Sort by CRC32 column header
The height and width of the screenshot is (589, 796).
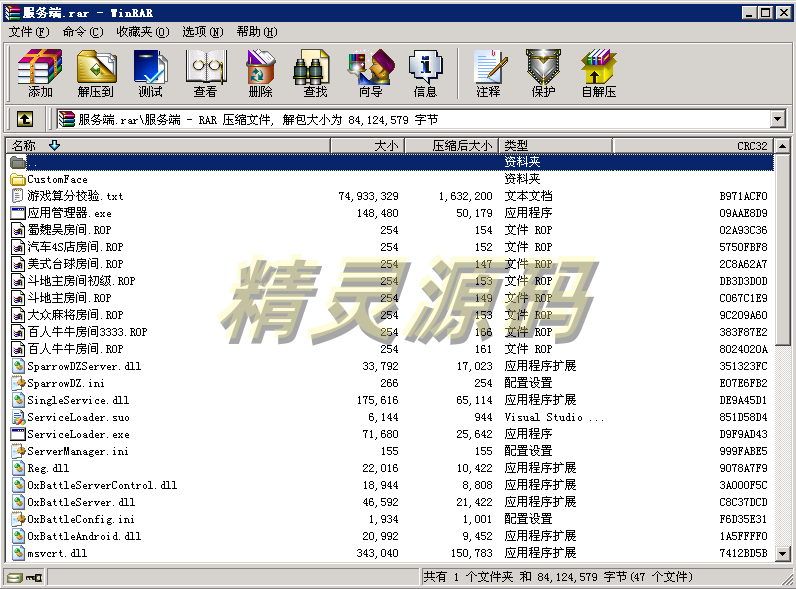[693, 146]
